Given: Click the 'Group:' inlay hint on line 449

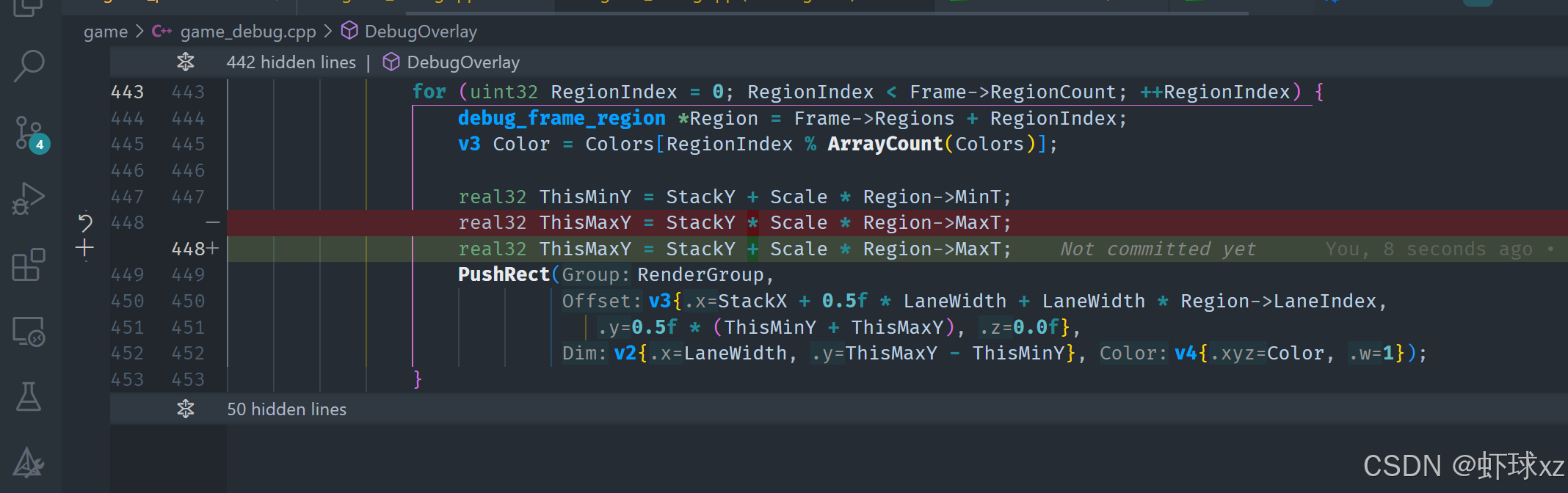Looking at the screenshot, I should pyautogui.click(x=596, y=274).
